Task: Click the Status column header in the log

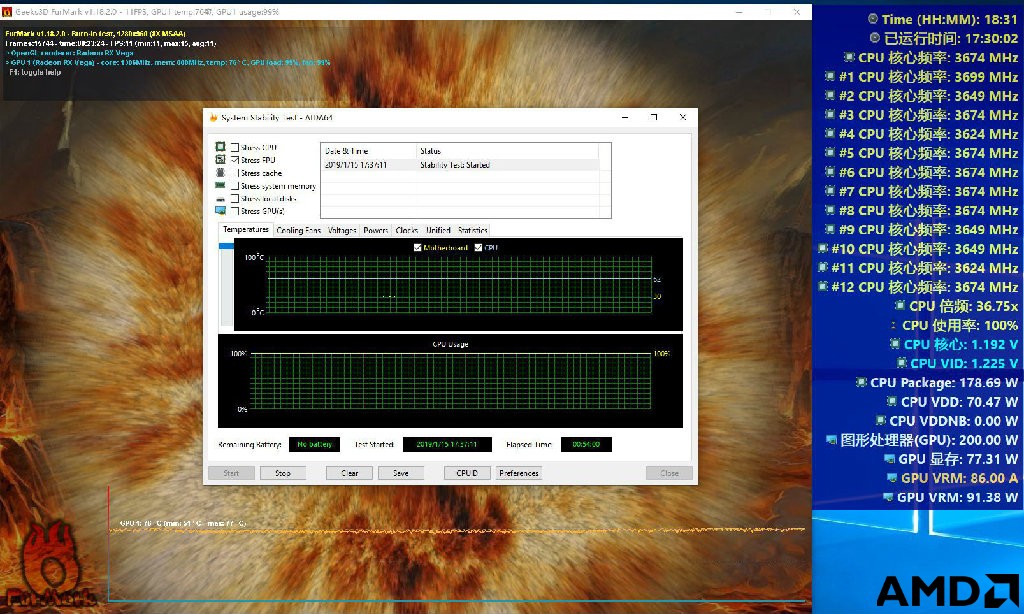Action: tap(507, 151)
